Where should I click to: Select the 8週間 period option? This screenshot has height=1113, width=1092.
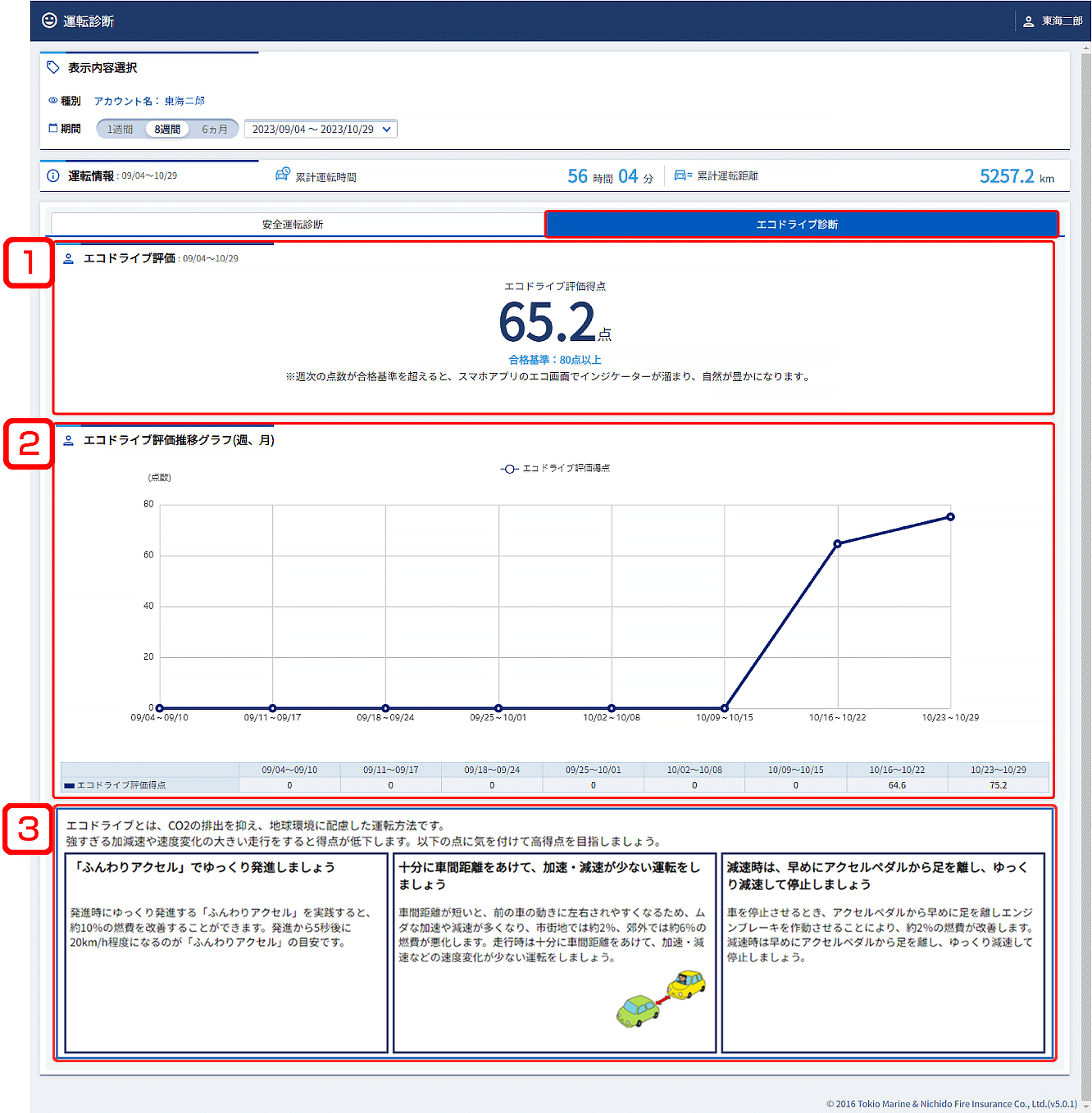(167, 129)
